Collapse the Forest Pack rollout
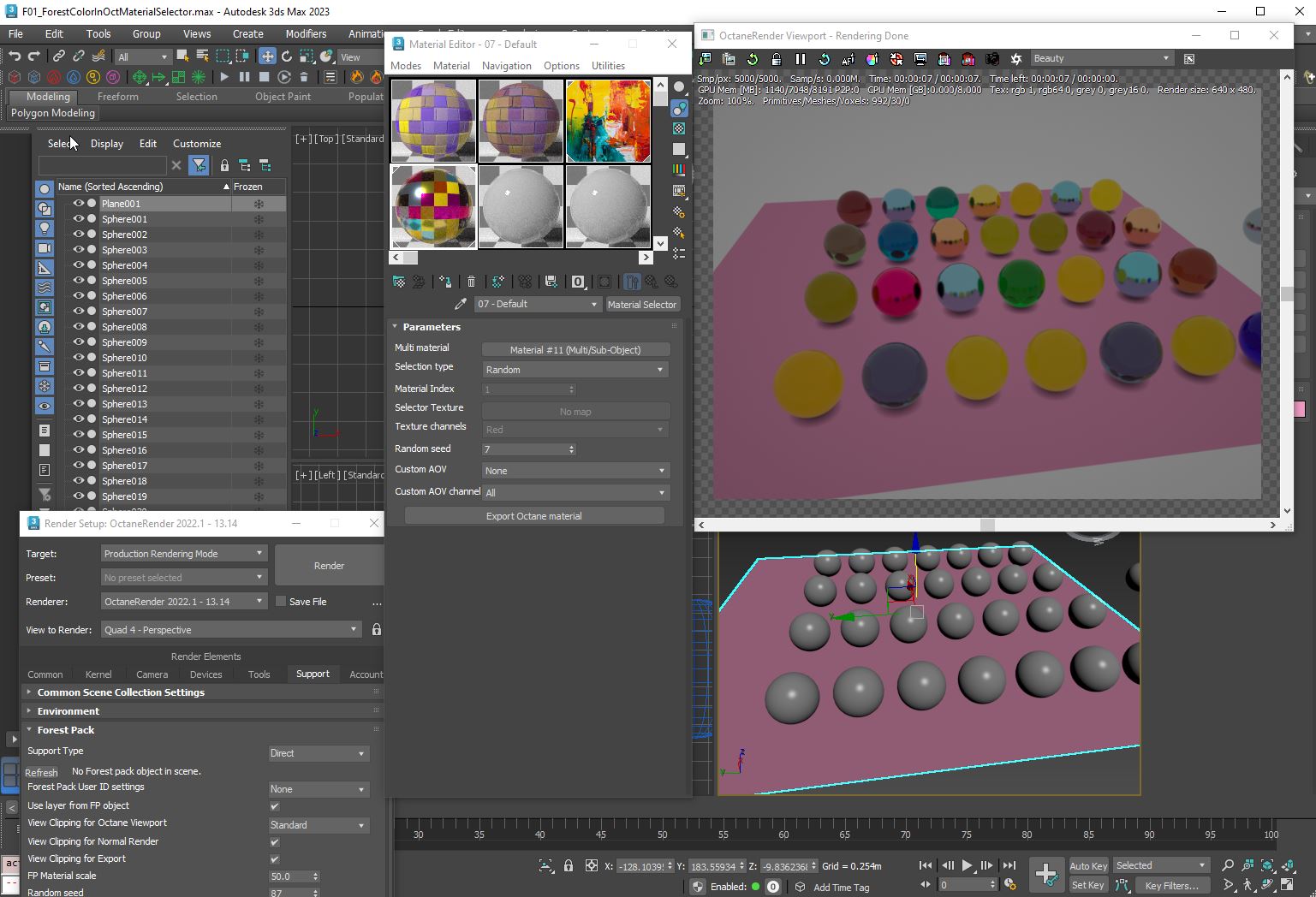The image size is (1316, 897). (x=66, y=730)
